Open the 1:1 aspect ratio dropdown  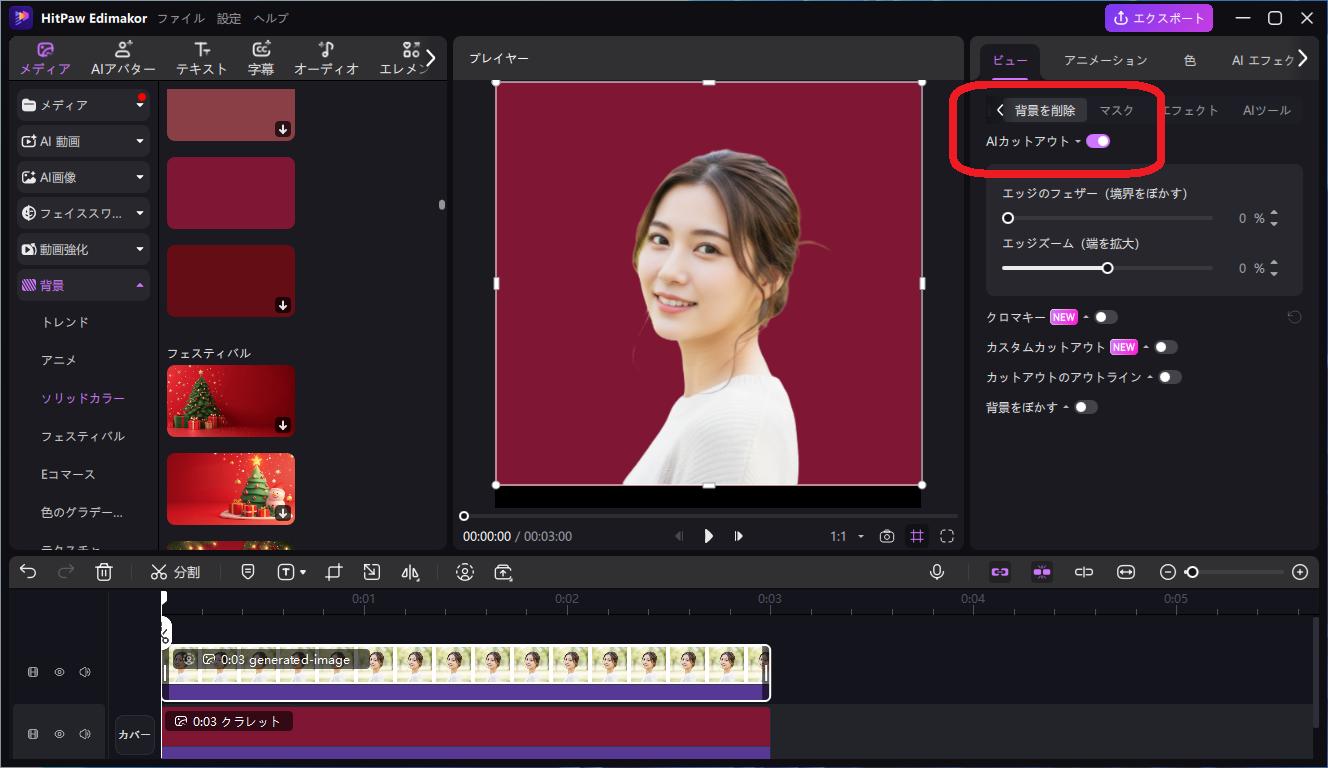846,536
